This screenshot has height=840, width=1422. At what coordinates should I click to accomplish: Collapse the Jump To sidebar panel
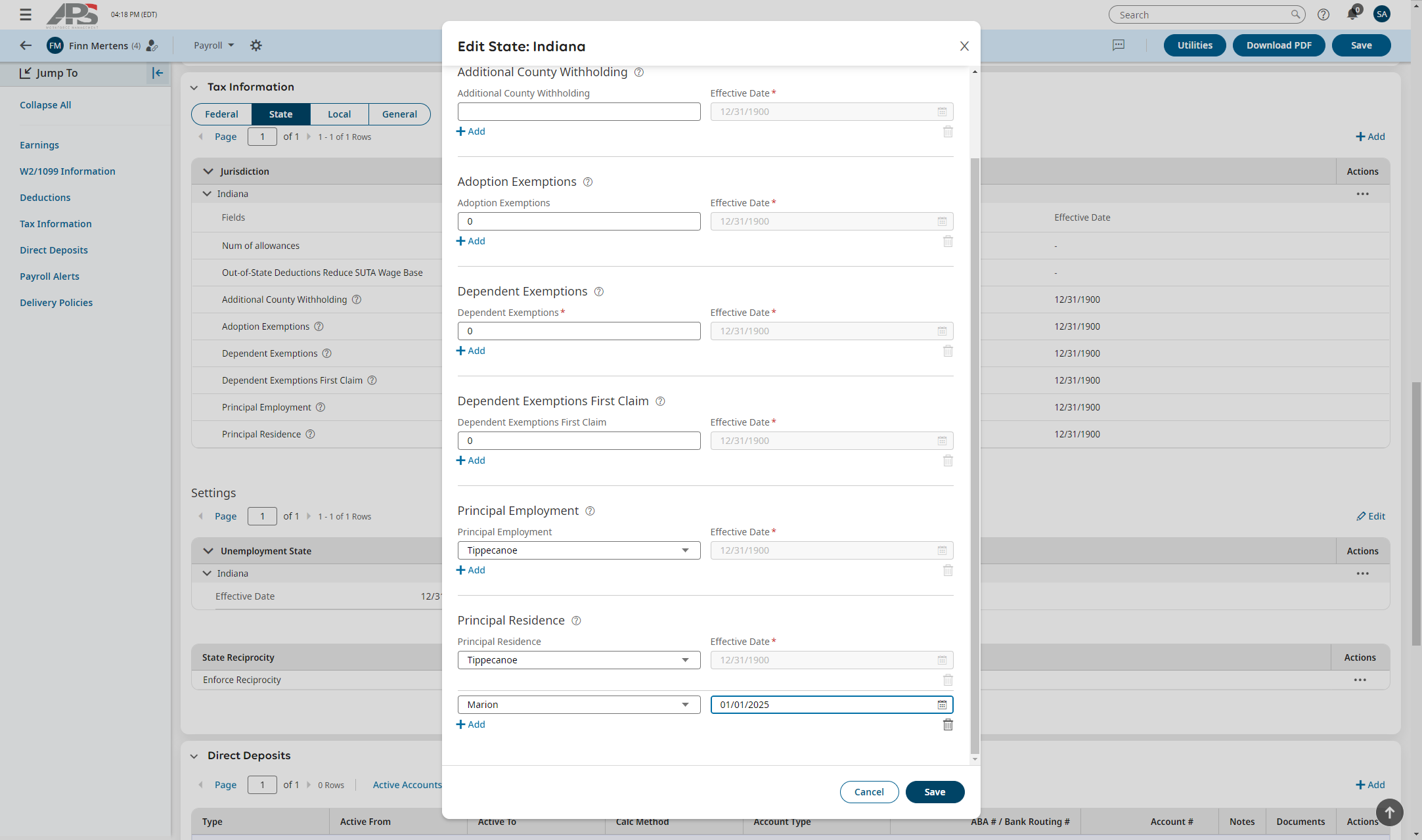click(x=158, y=73)
